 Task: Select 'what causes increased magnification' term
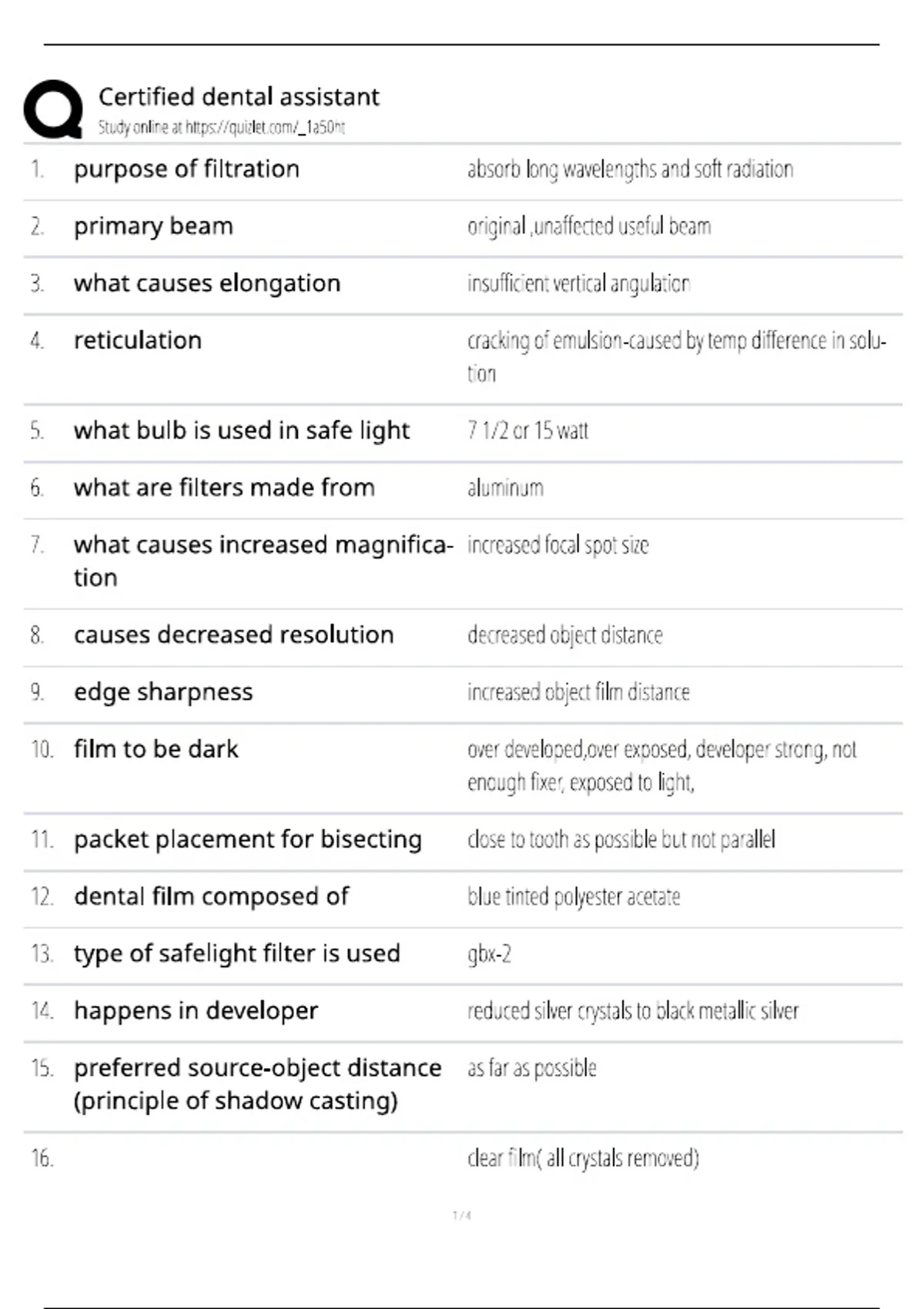(263, 561)
